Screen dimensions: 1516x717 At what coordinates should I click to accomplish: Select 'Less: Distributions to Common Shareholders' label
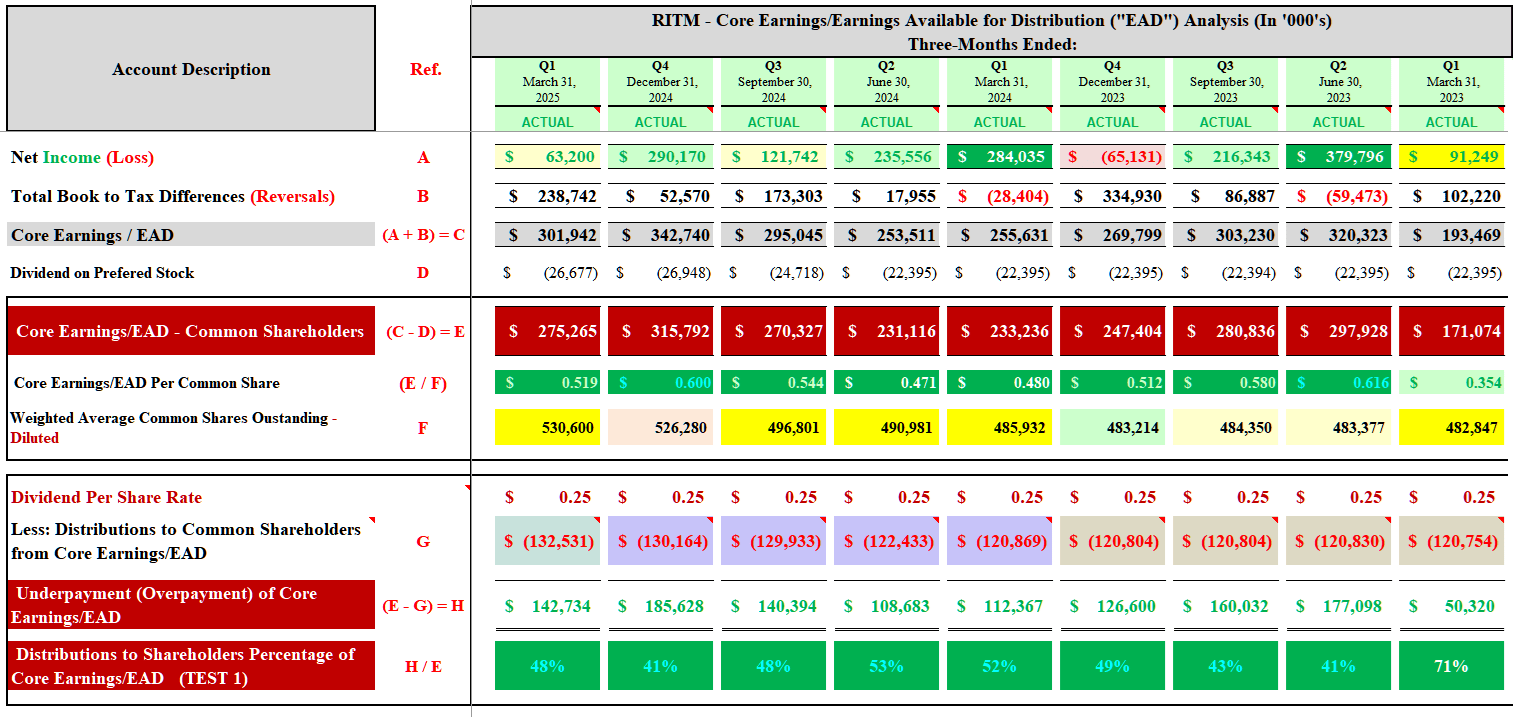186,541
